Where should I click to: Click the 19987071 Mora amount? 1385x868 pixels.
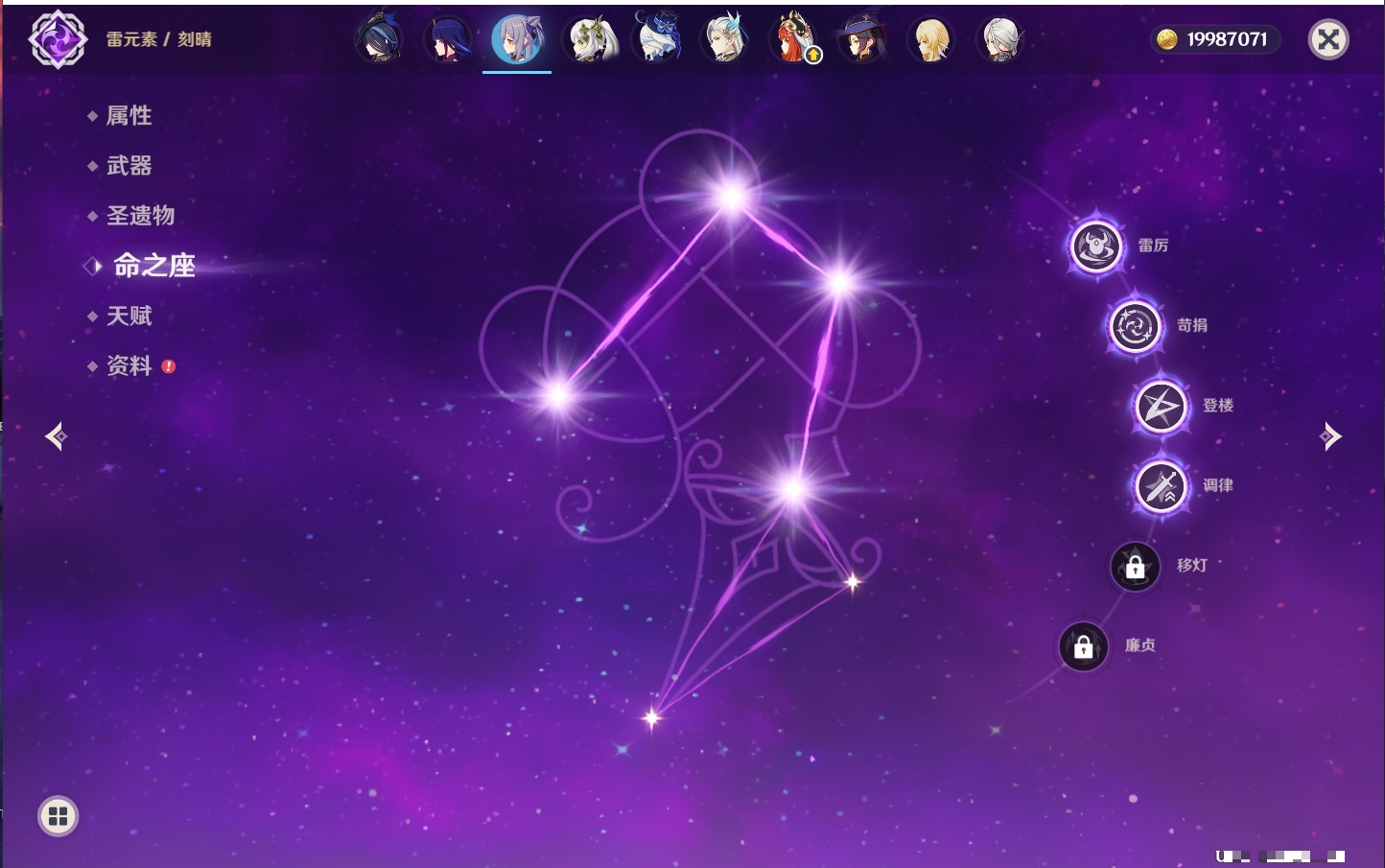[1227, 39]
